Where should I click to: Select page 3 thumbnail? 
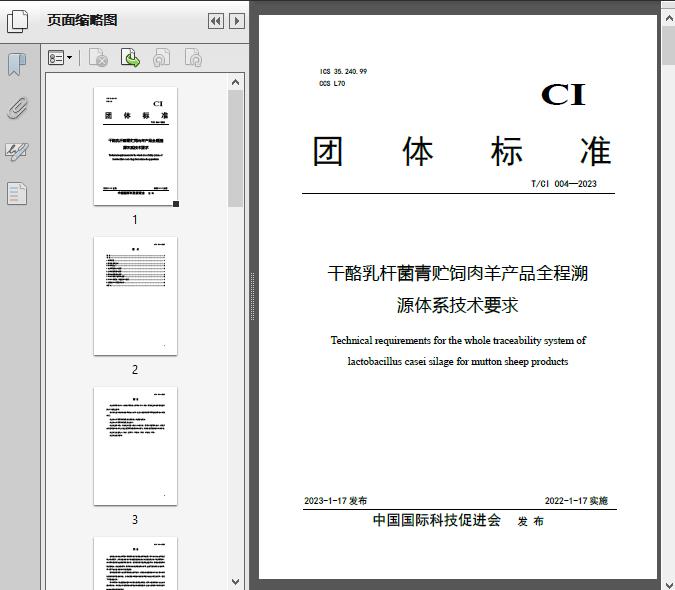tap(135, 446)
